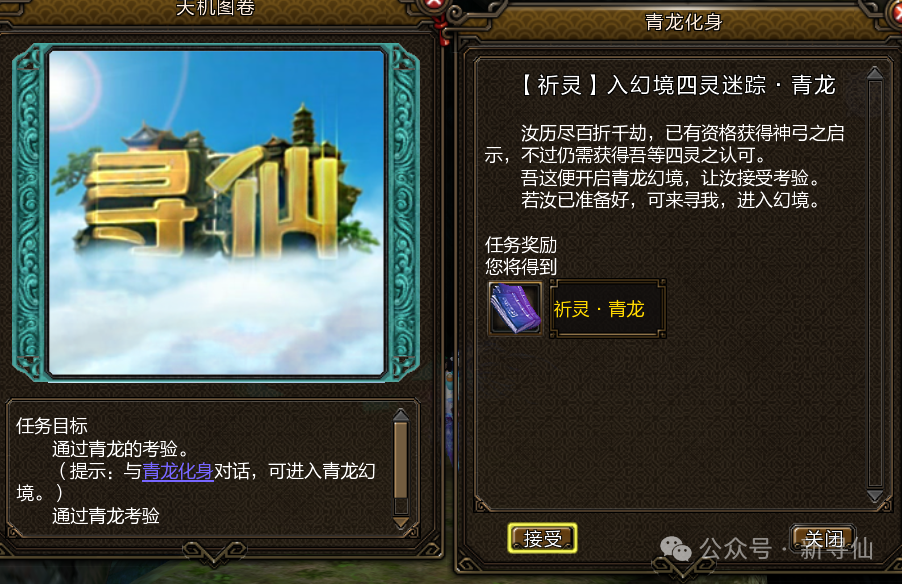Click the 关闭 button
This screenshot has width=902, height=584.
tap(824, 539)
